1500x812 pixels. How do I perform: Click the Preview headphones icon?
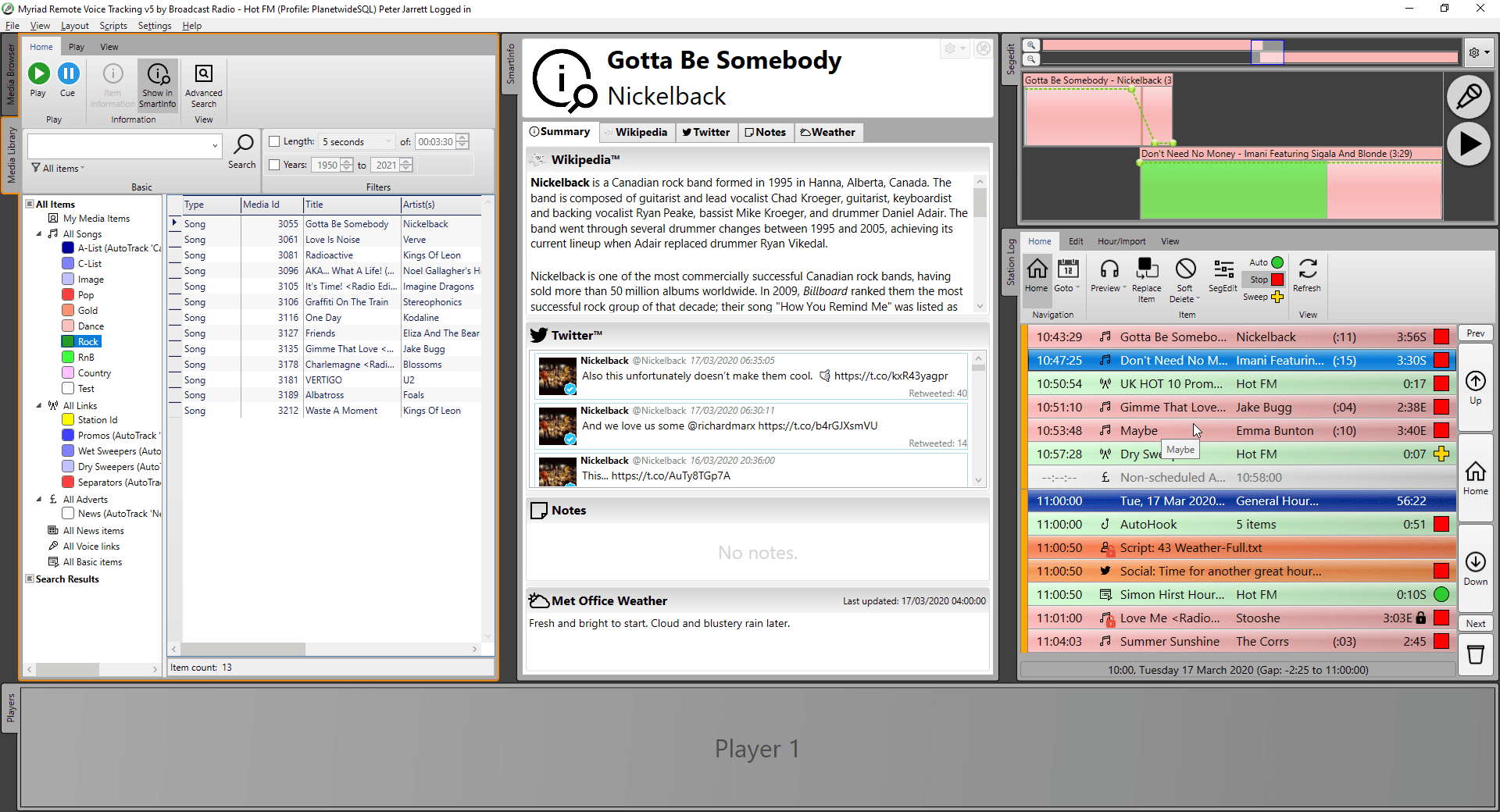pyautogui.click(x=1109, y=269)
